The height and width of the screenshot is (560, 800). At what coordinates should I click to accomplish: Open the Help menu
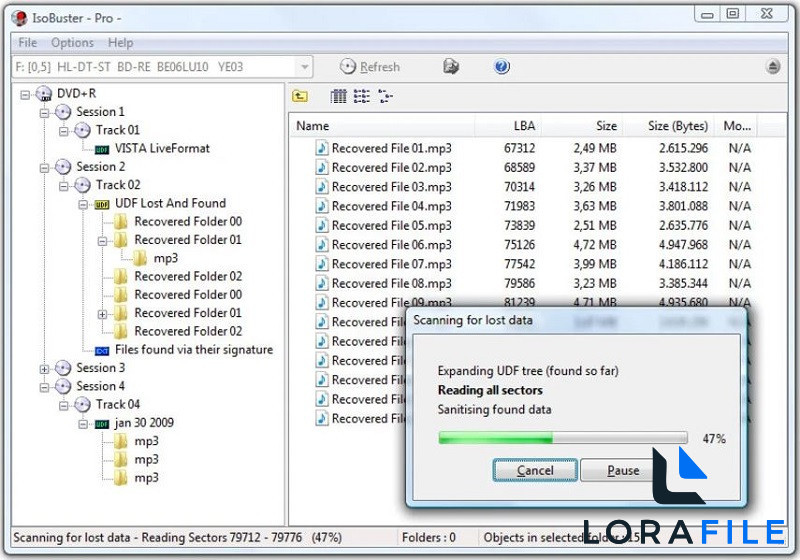click(x=120, y=43)
